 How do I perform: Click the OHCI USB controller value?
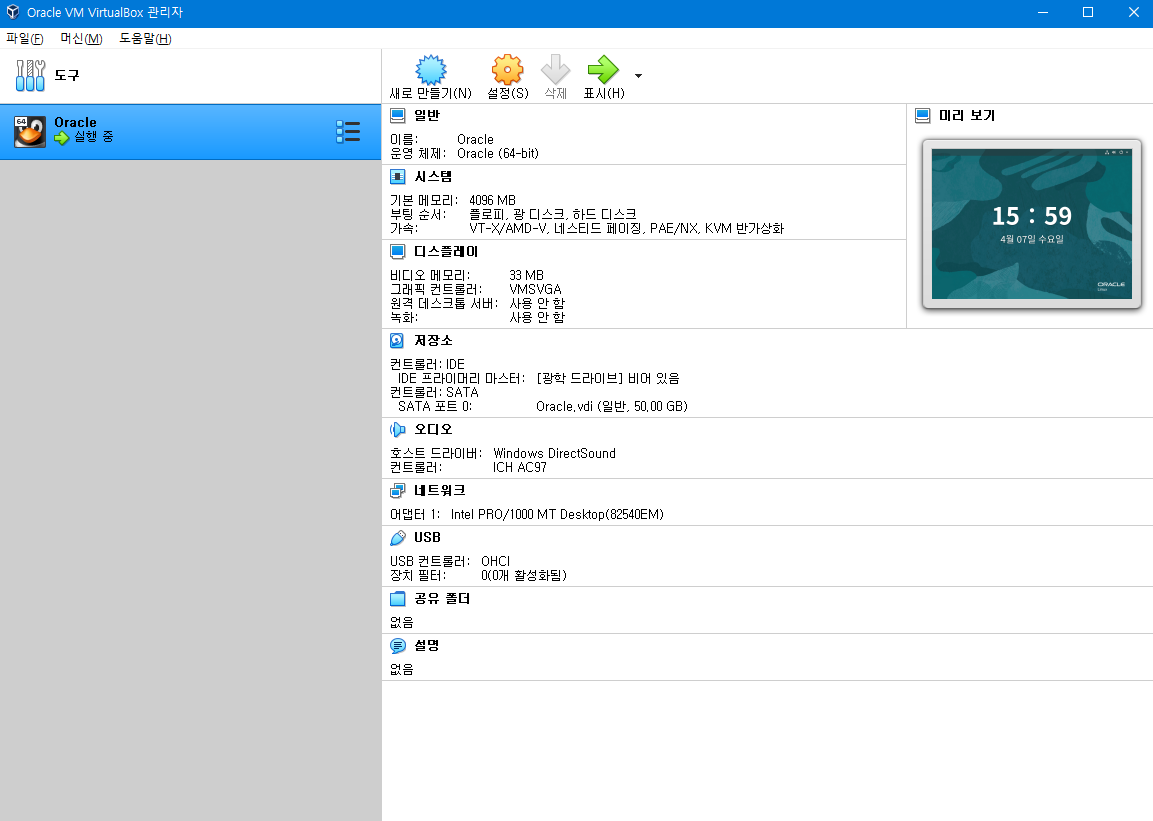tap(496, 561)
